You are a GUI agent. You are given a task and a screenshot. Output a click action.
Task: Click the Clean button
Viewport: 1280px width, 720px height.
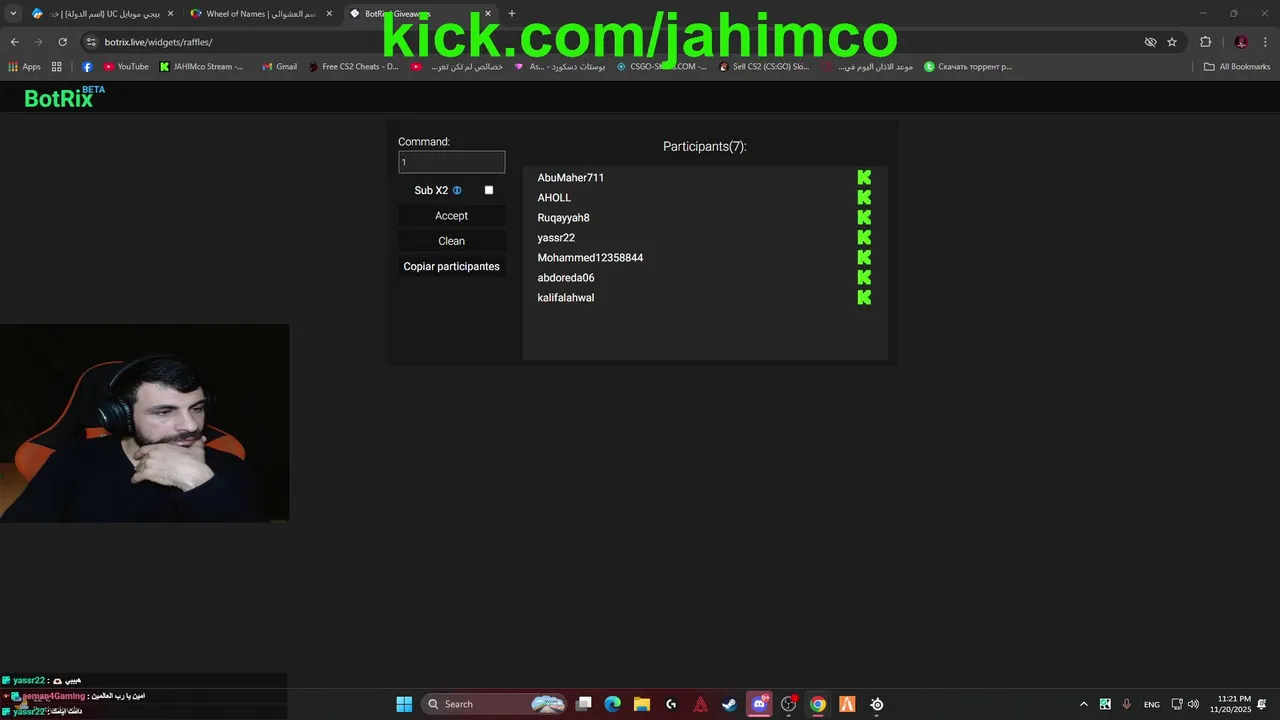pos(451,241)
